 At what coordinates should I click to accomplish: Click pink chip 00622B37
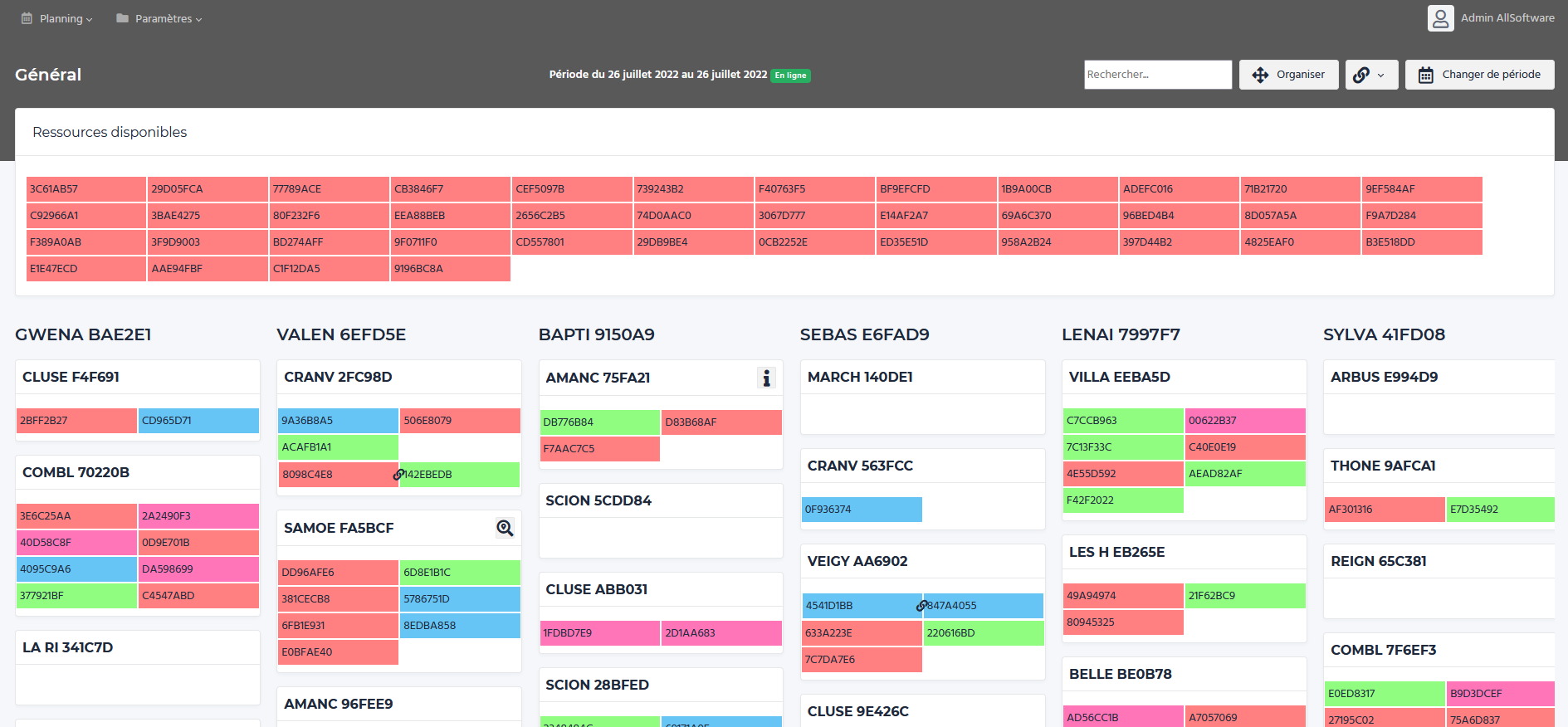[1245, 421]
